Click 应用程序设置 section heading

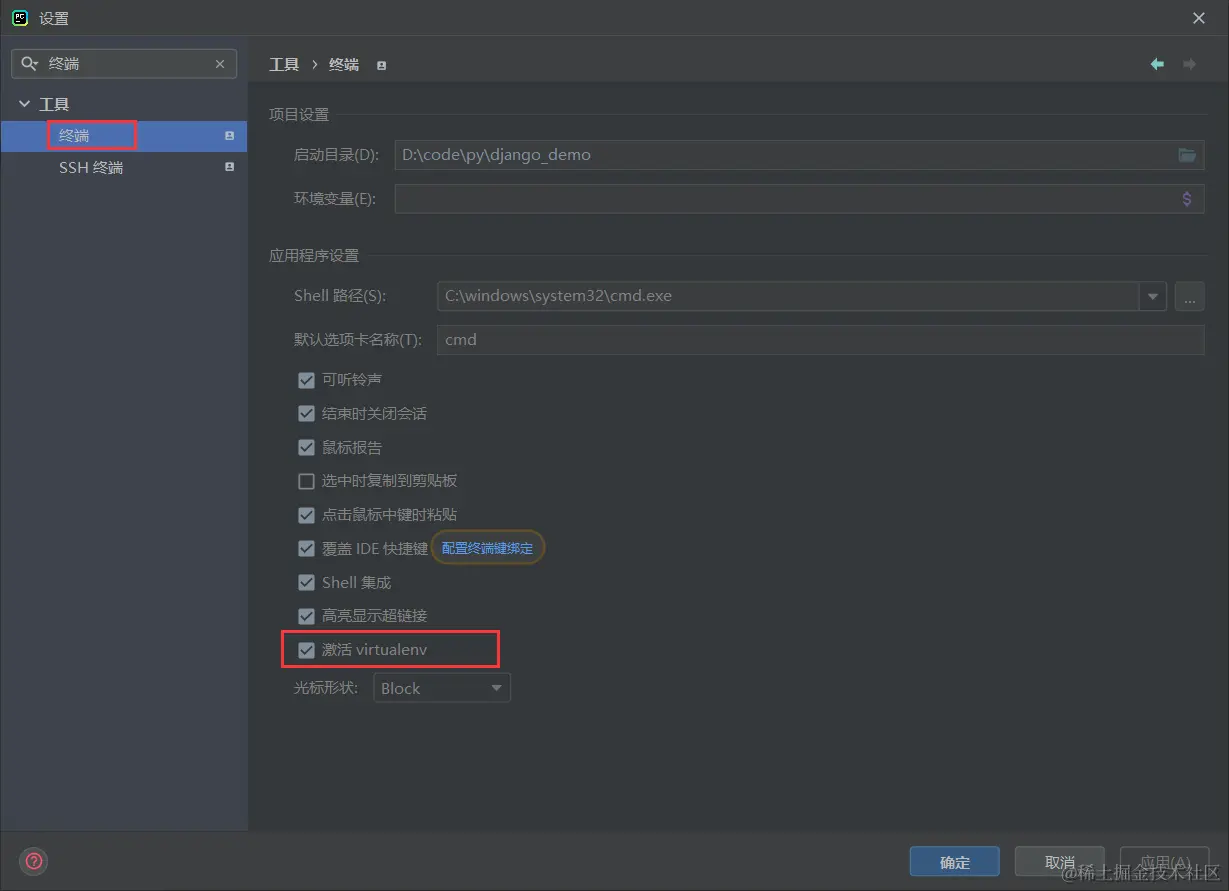tap(314, 256)
